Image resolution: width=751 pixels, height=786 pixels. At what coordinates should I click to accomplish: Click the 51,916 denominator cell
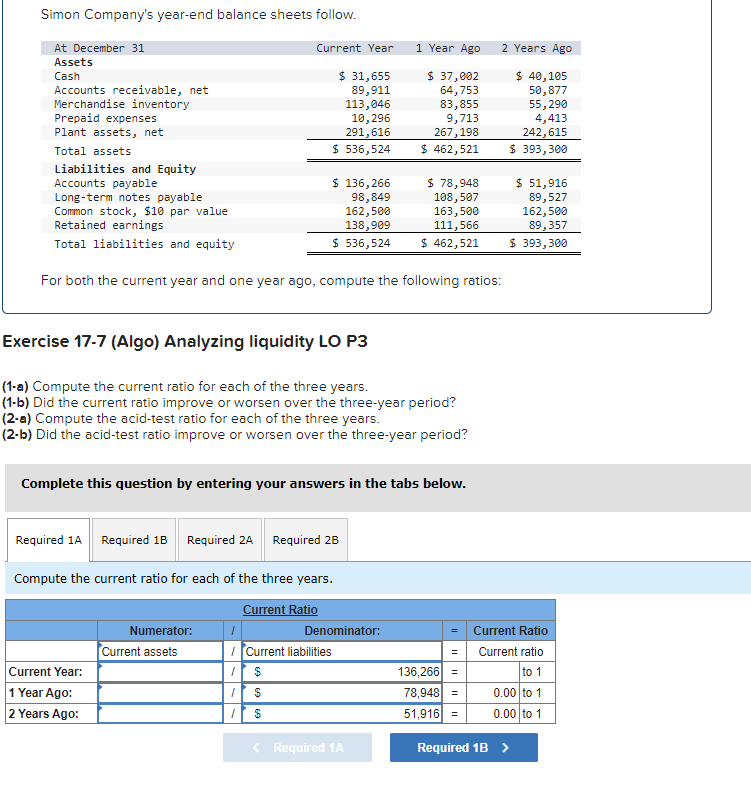[x=342, y=713]
